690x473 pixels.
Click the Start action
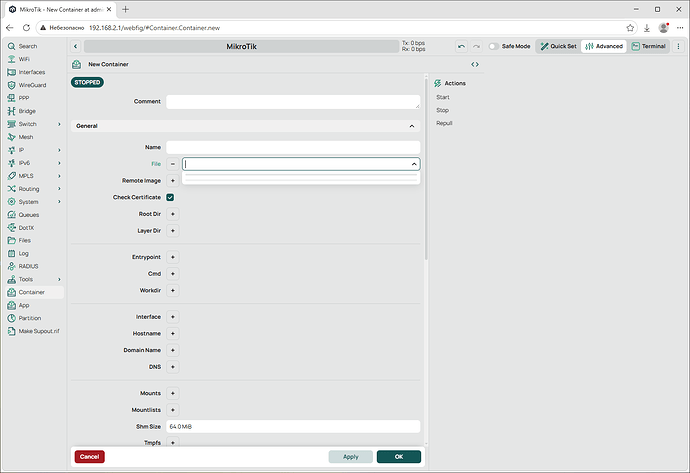coord(443,97)
